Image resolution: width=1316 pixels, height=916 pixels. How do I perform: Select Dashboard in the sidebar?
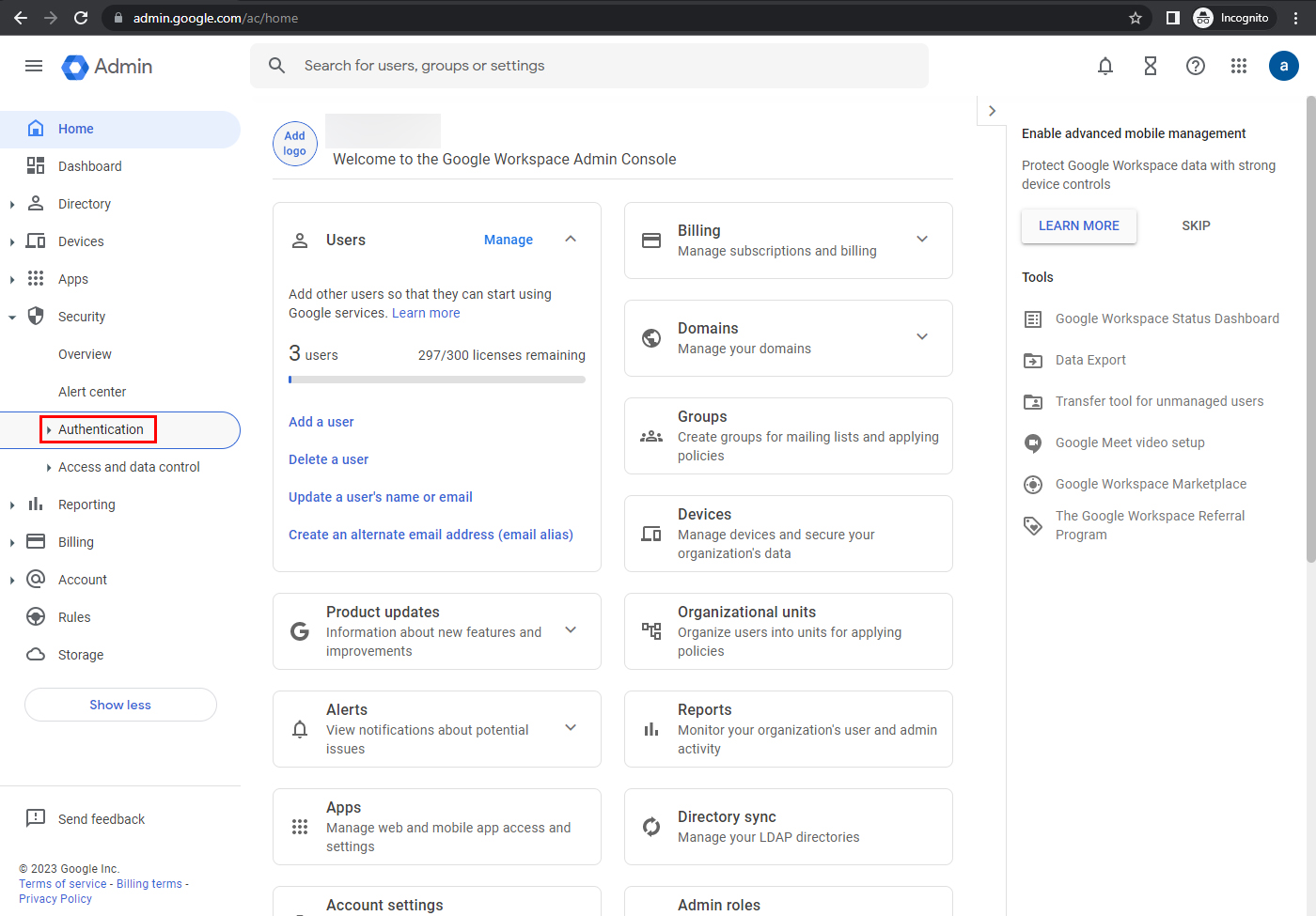click(x=90, y=166)
